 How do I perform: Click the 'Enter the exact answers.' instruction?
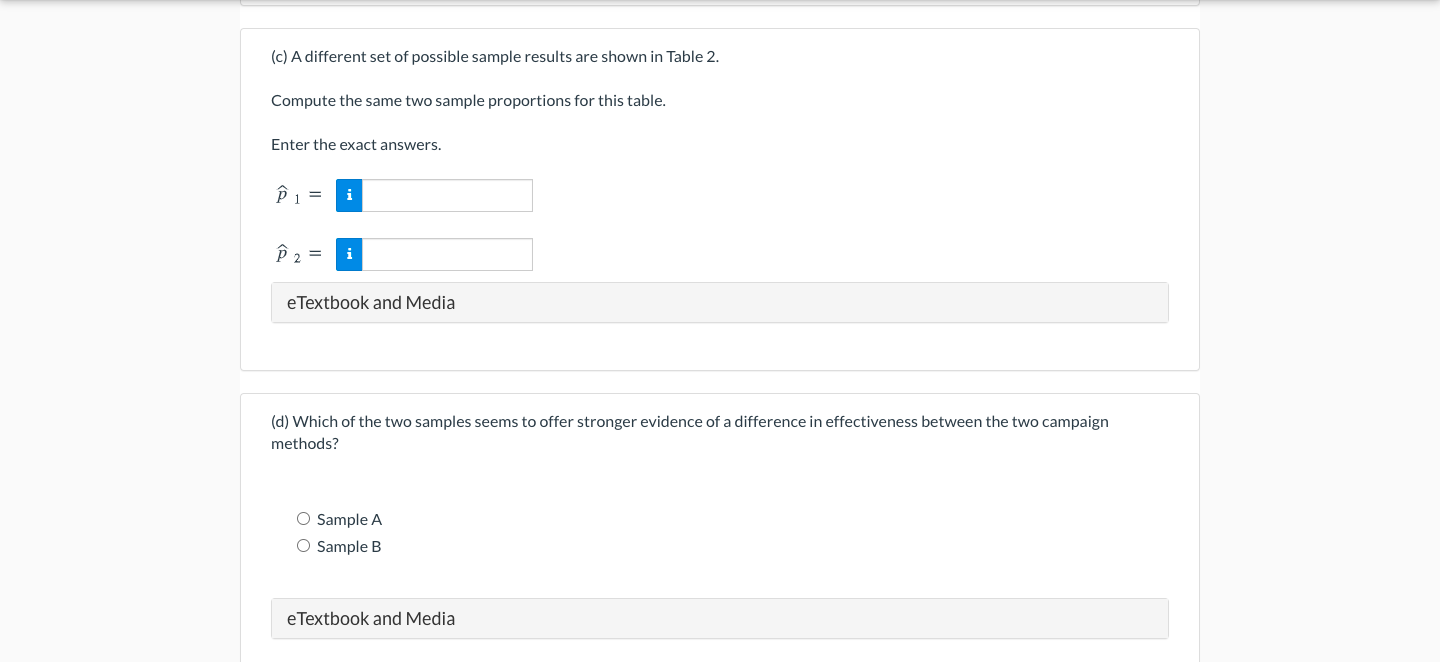[356, 145]
